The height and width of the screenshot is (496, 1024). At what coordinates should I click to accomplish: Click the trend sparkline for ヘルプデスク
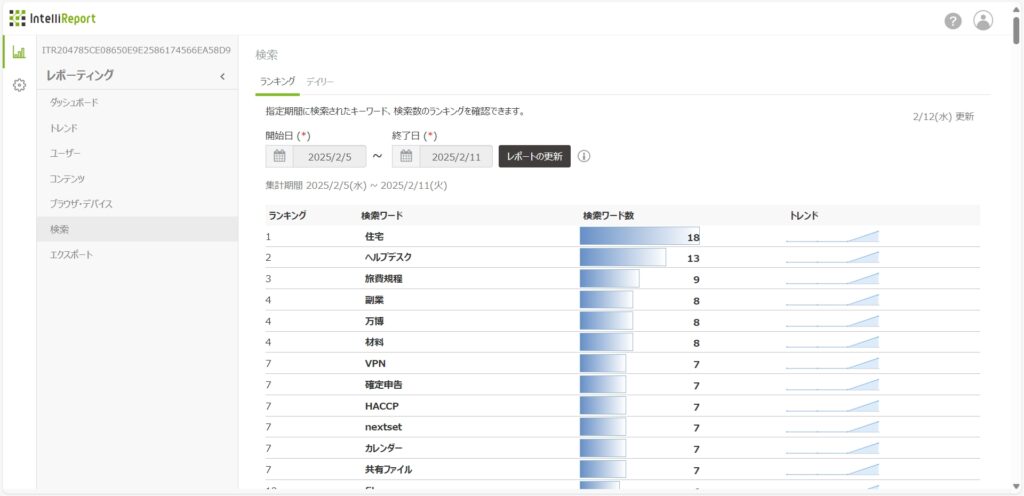[x=833, y=258]
